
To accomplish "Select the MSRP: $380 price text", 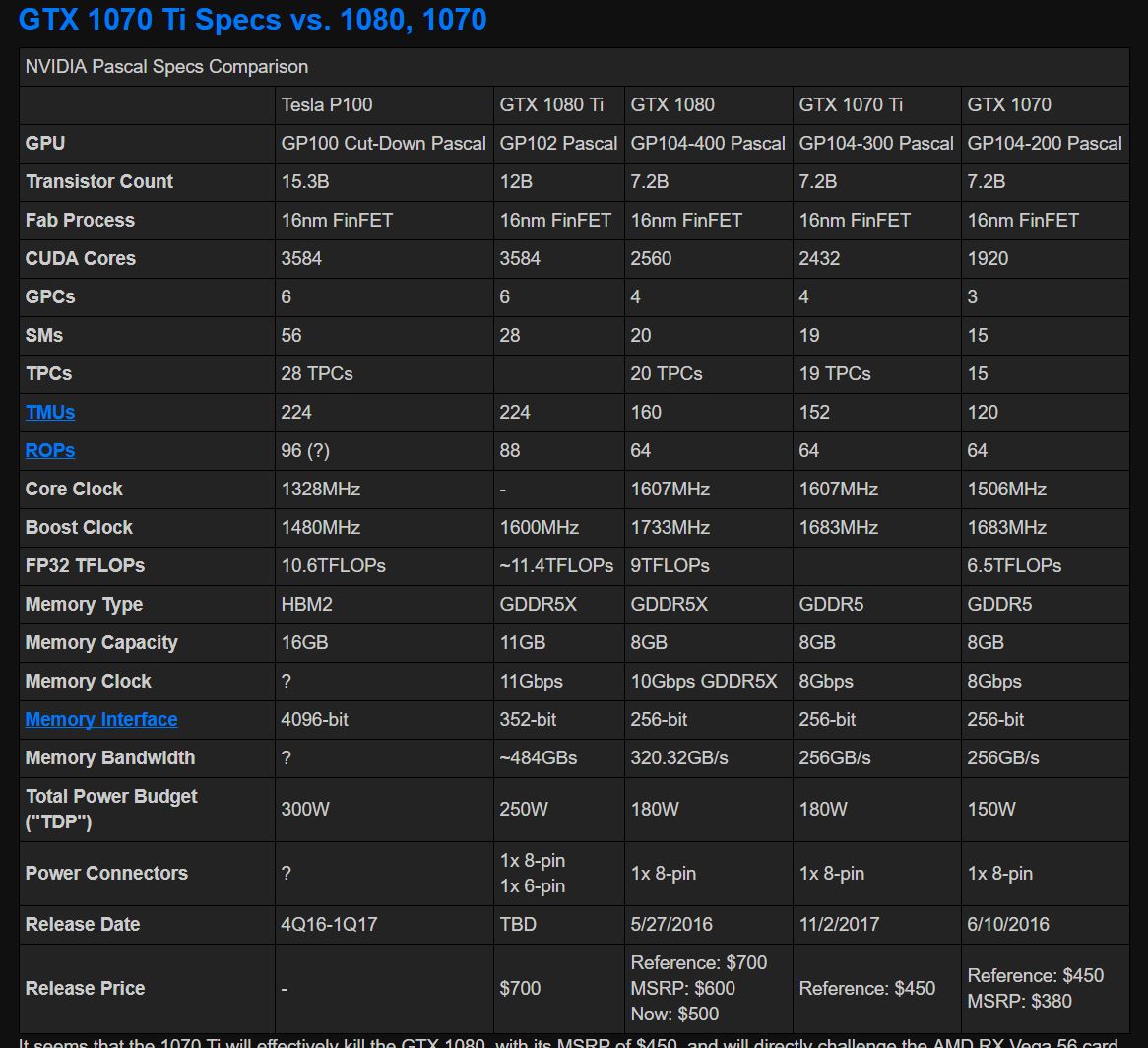I will tap(1019, 1001).
